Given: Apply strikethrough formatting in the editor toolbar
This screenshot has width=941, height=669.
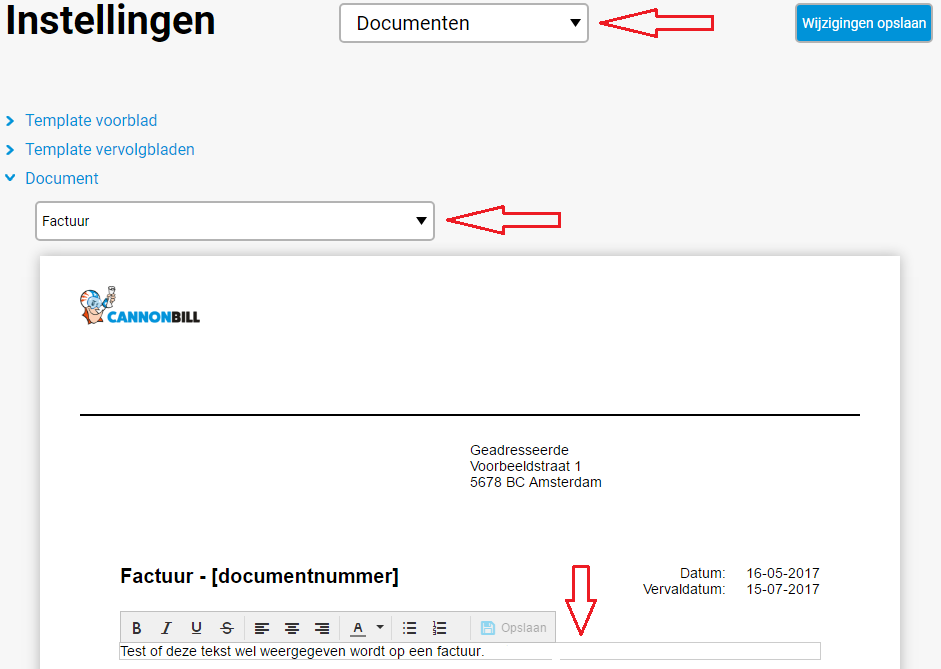Looking at the screenshot, I should coord(227,628).
